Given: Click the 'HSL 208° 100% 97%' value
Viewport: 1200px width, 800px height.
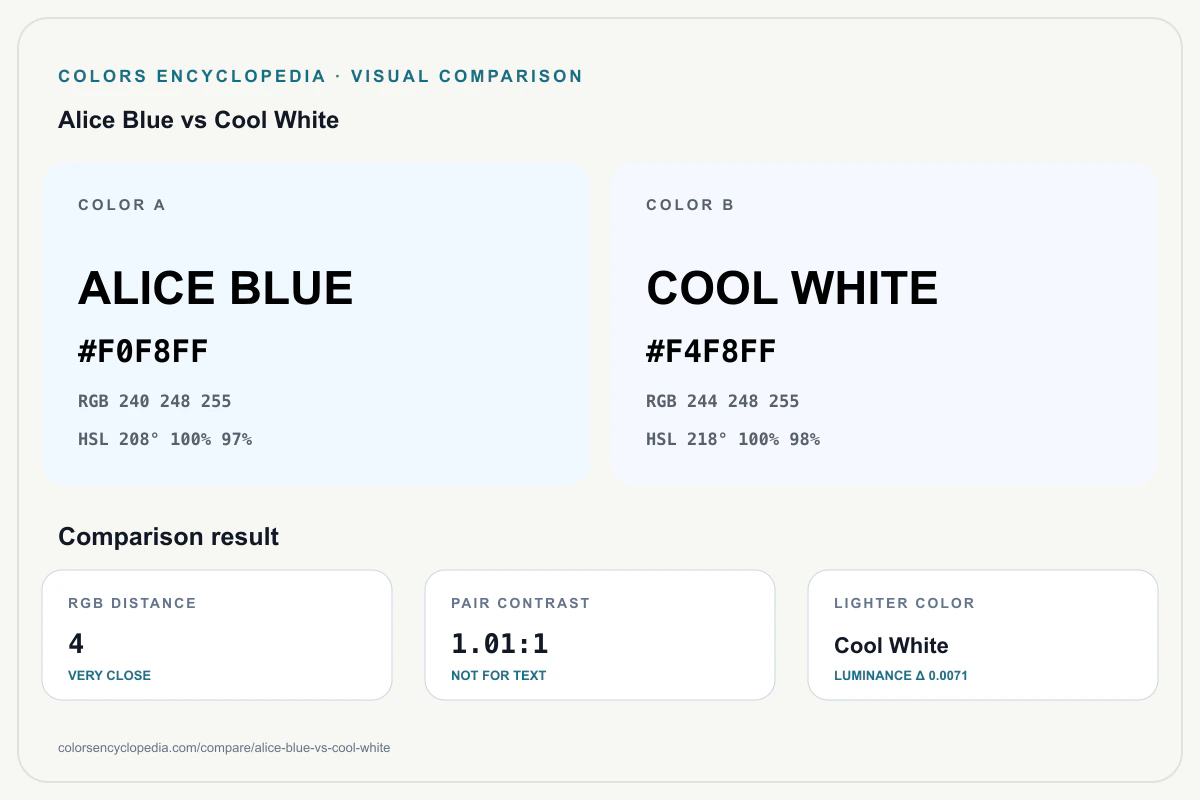Looking at the screenshot, I should pos(165,439).
